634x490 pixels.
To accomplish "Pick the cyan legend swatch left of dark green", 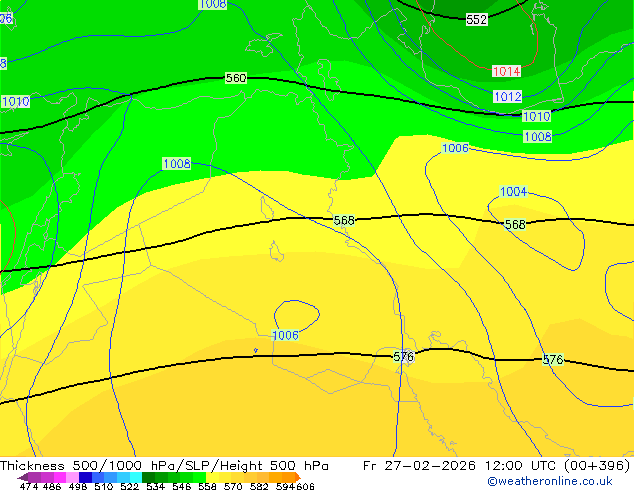I will click(136, 477).
